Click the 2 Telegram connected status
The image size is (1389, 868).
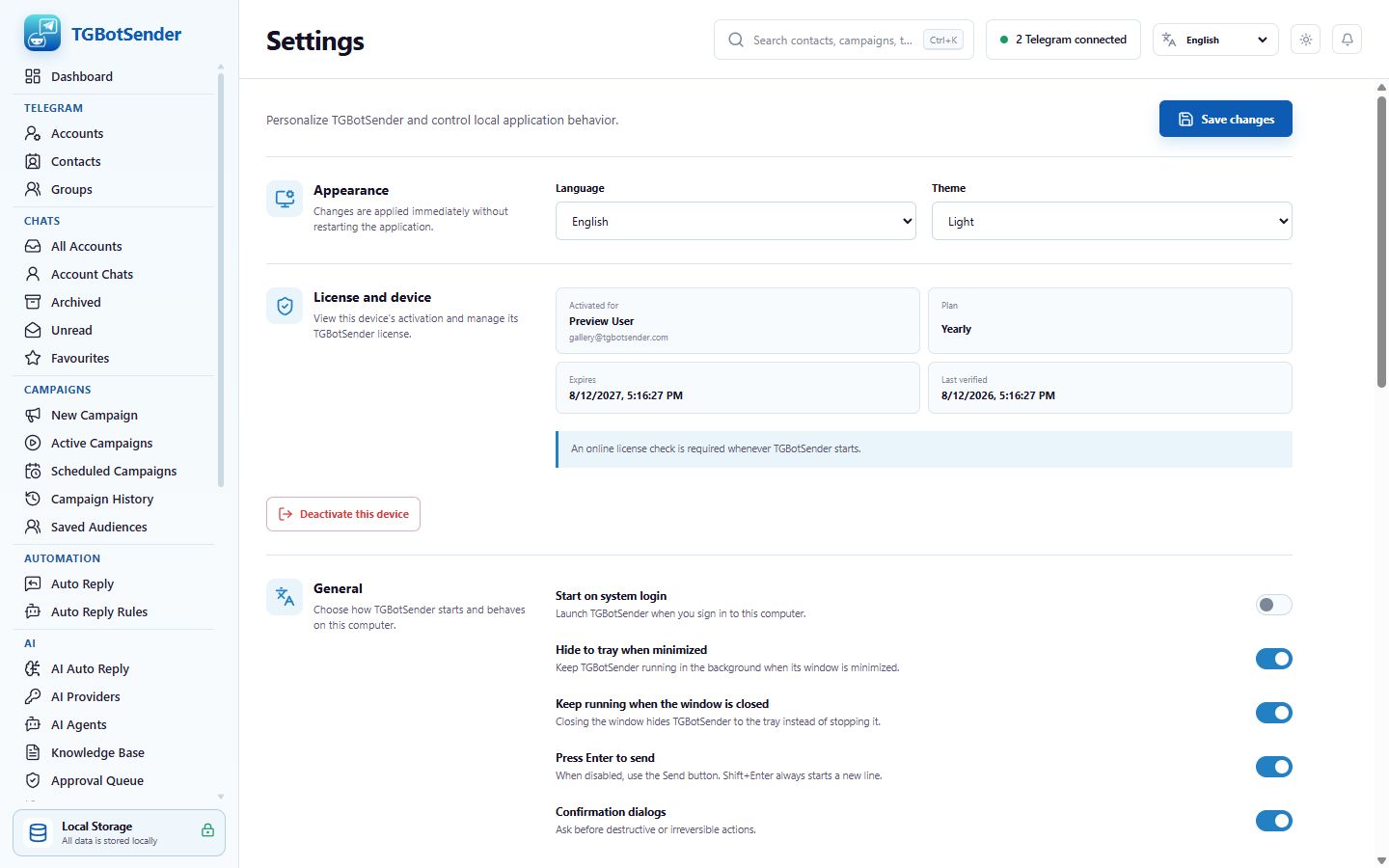[1063, 40]
